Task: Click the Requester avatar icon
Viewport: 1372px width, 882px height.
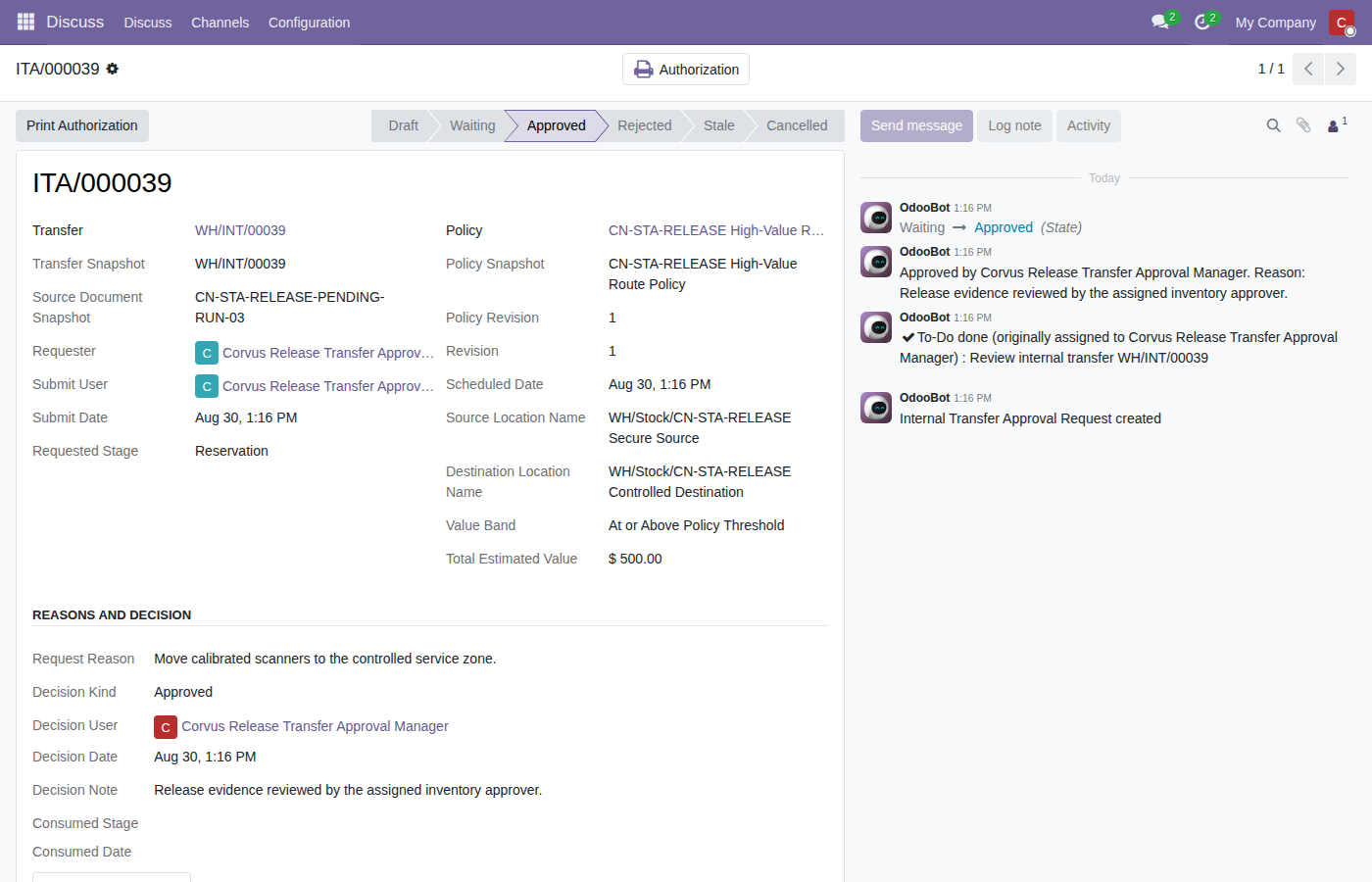Action: 207,353
